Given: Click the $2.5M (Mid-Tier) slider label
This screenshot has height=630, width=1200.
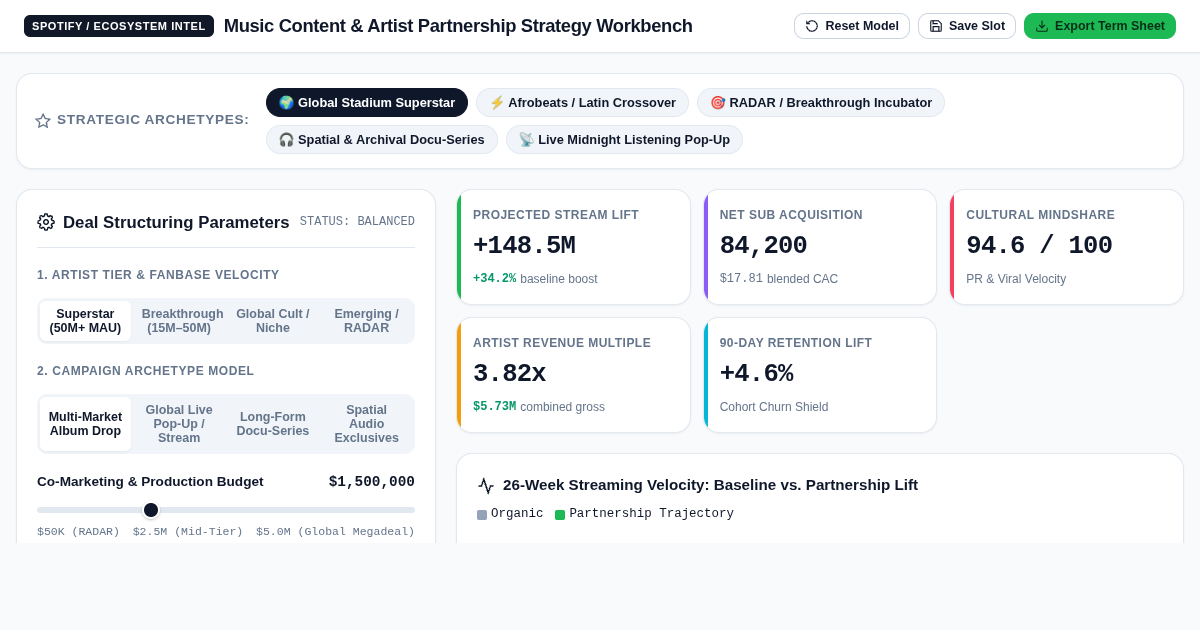Looking at the screenshot, I should tap(188, 532).
